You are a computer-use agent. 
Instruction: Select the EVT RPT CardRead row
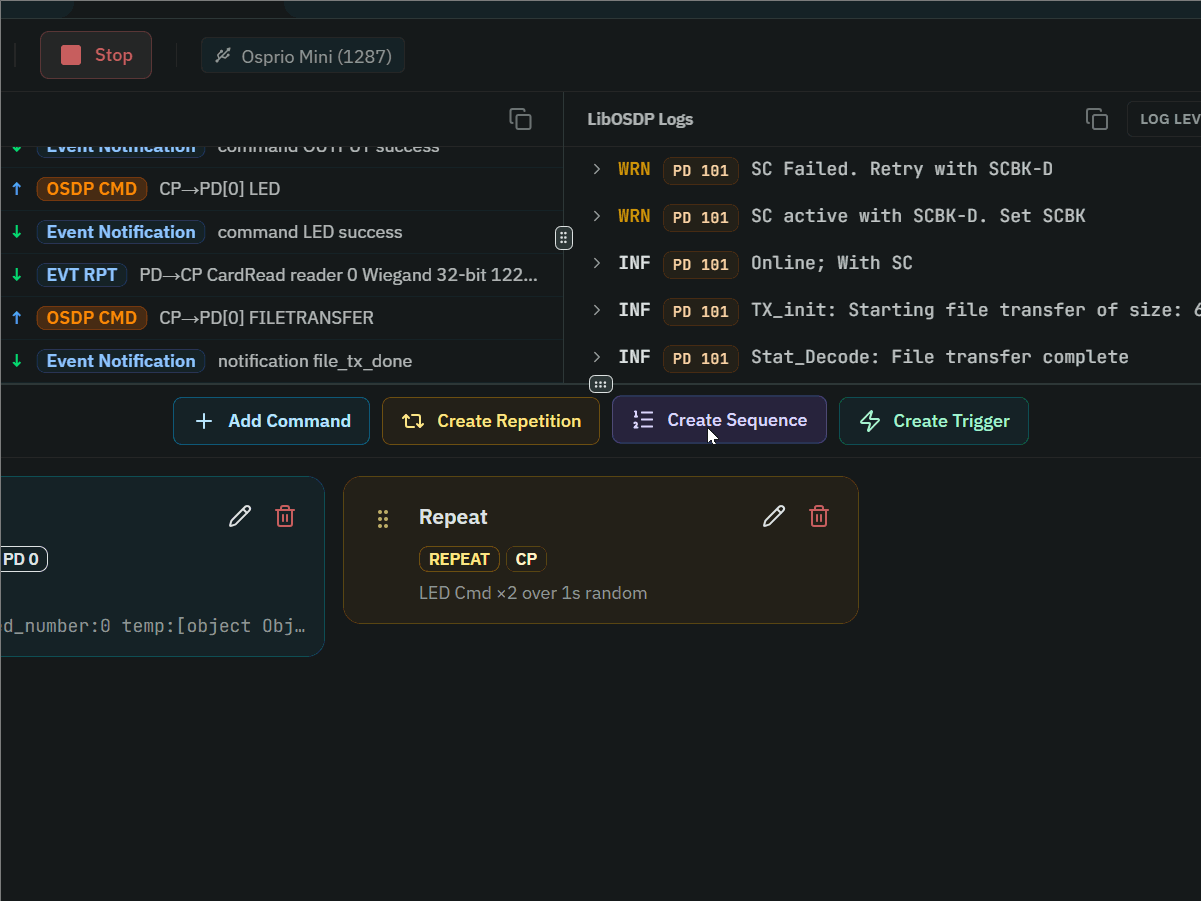pos(281,275)
